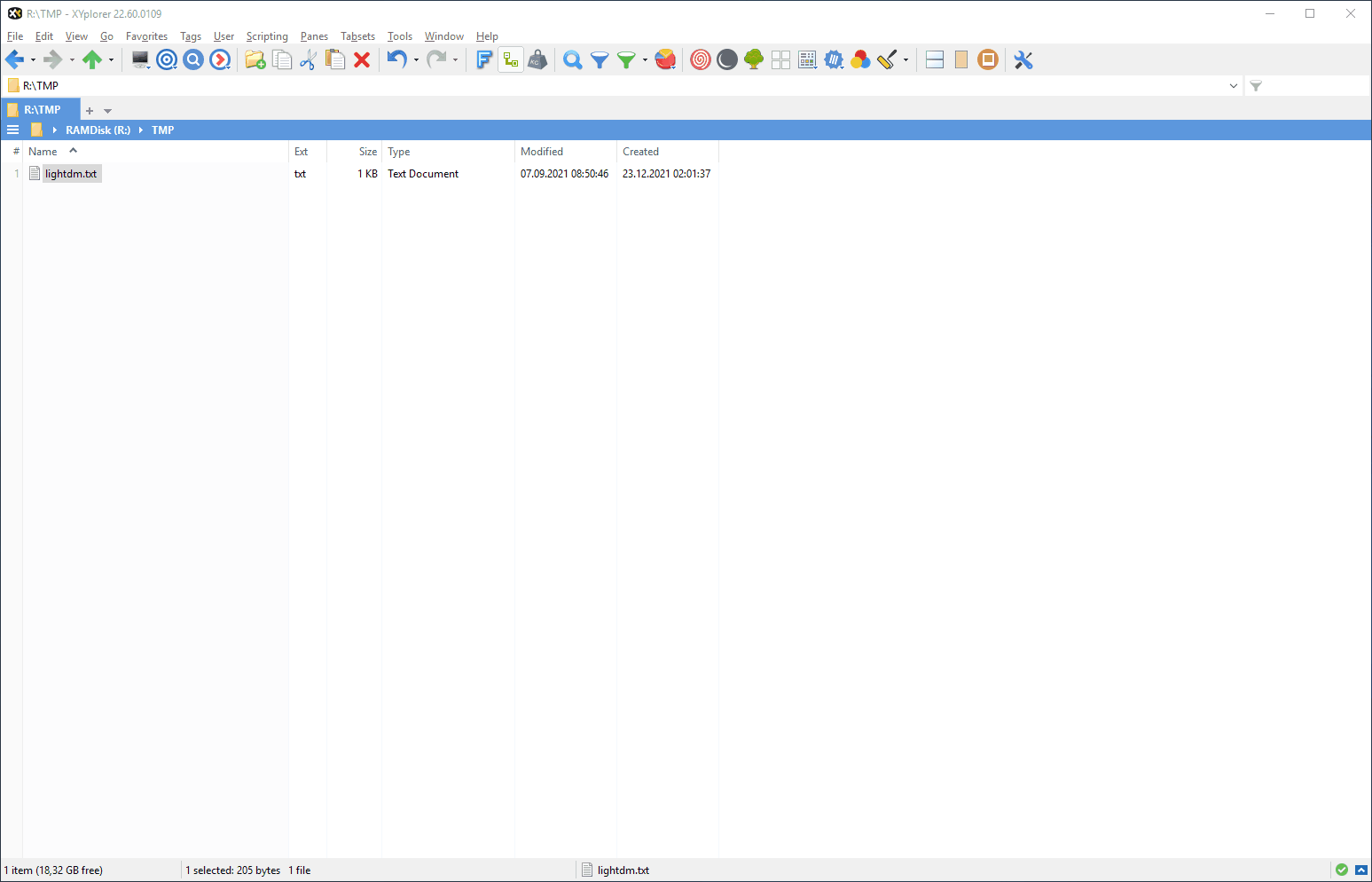
Task: Click the Undo arrow icon
Action: click(x=396, y=59)
